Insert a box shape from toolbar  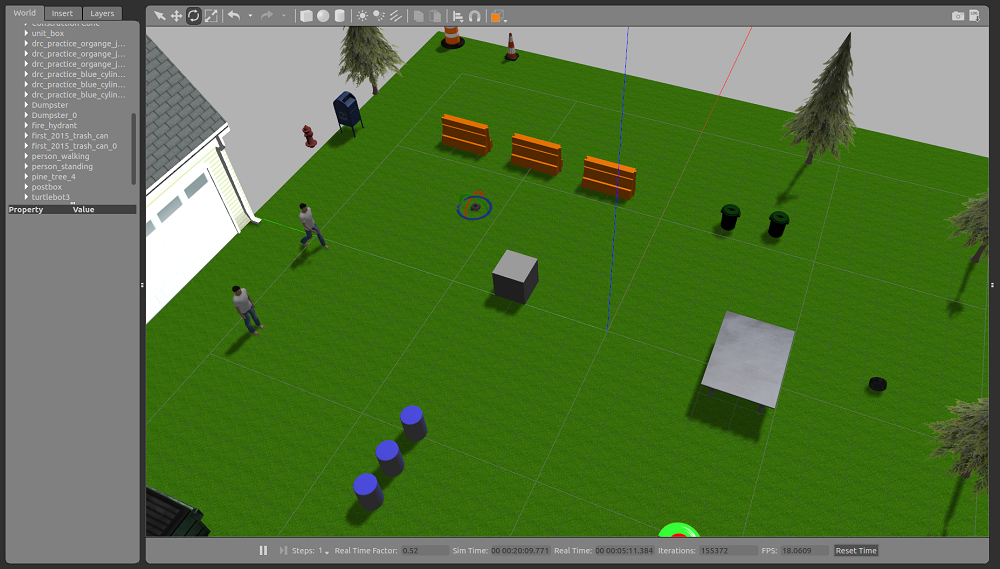tap(307, 16)
